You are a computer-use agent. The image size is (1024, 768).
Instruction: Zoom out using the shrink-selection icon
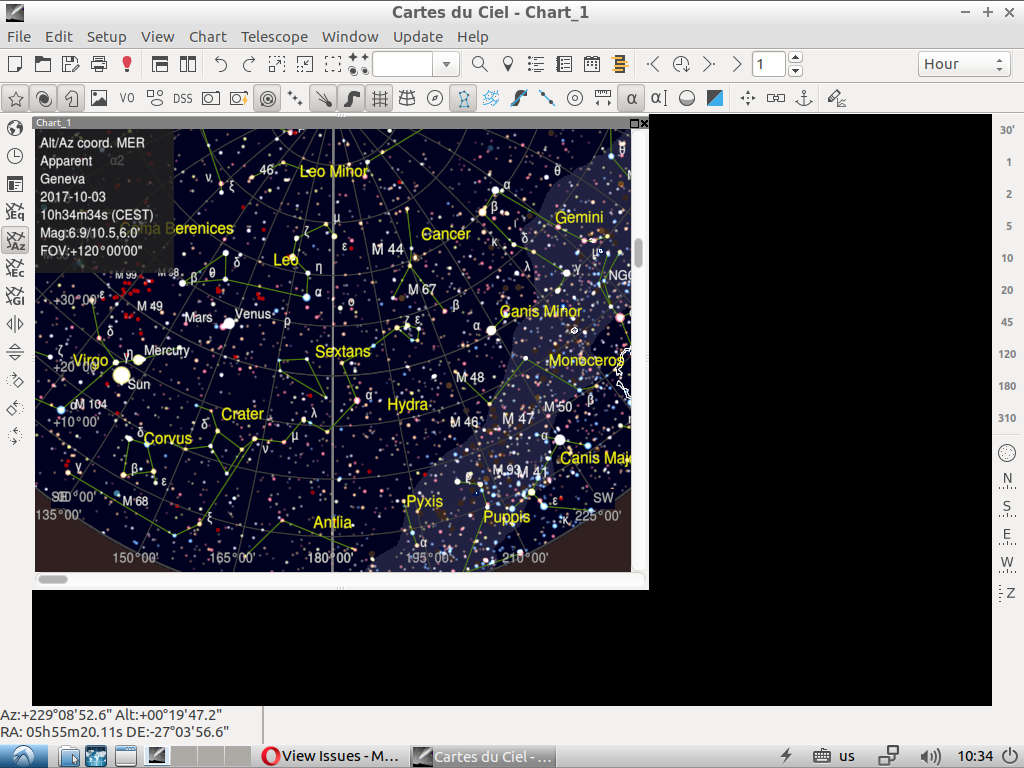(x=305, y=64)
